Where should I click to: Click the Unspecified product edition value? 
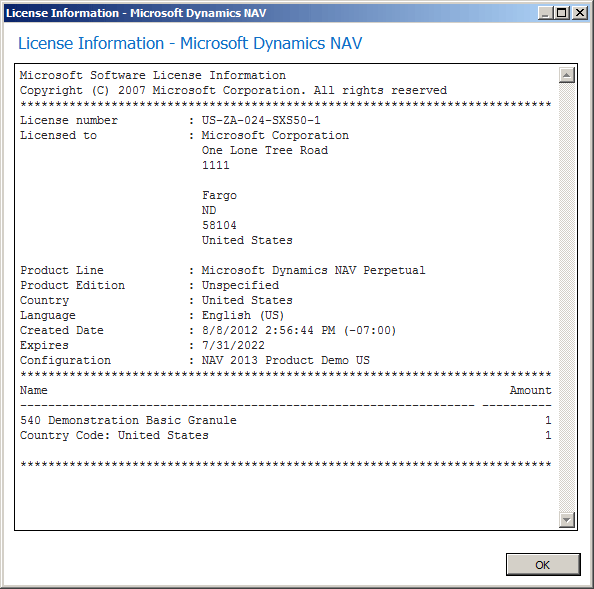pyautogui.click(x=240, y=285)
